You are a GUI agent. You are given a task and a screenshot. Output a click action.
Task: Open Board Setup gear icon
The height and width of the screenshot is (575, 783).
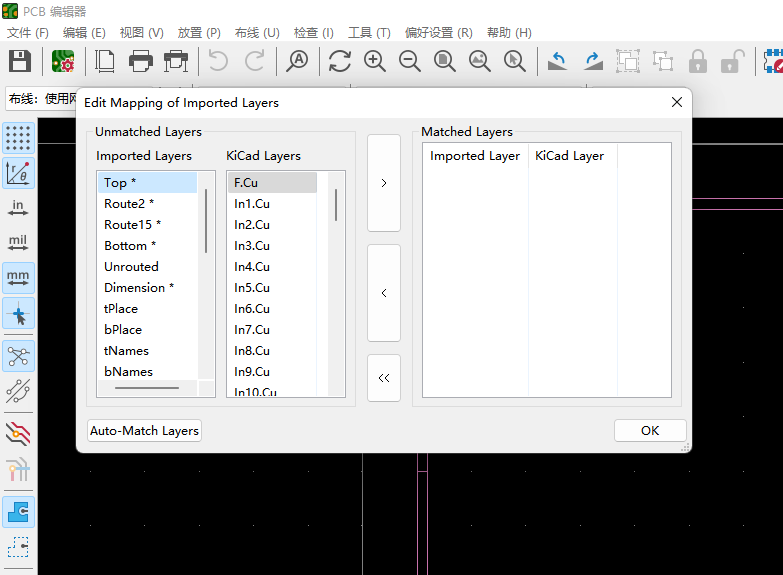pyautogui.click(x=63, y=61)
